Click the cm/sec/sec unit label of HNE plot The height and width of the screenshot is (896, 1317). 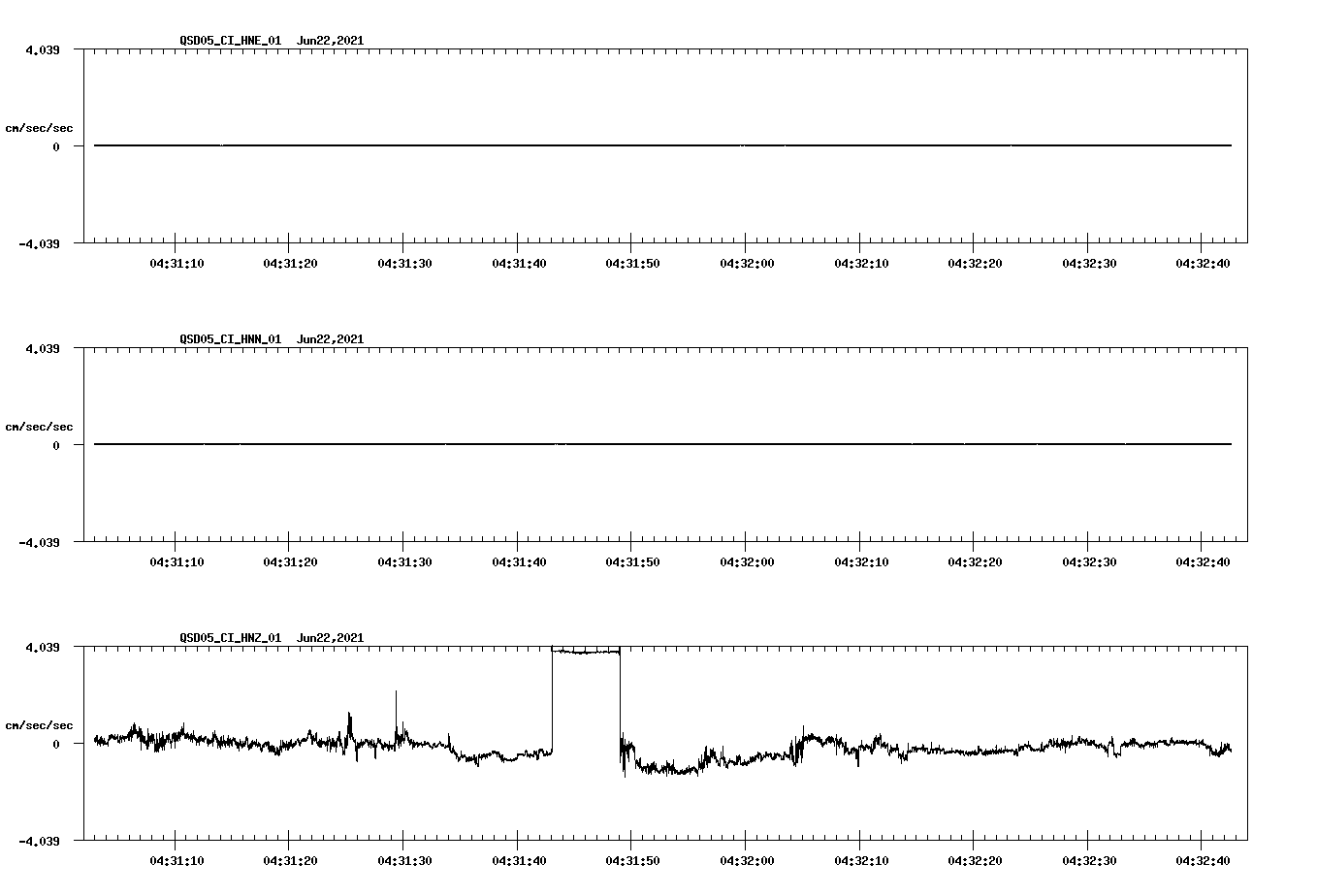click(x=39, y=128)
